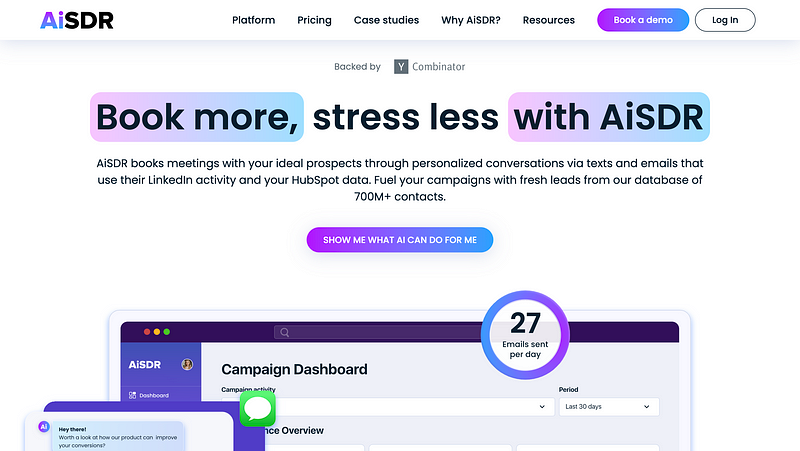Go to the Pricing page
This screenshot has width=800, height=451.
(314, 20)
